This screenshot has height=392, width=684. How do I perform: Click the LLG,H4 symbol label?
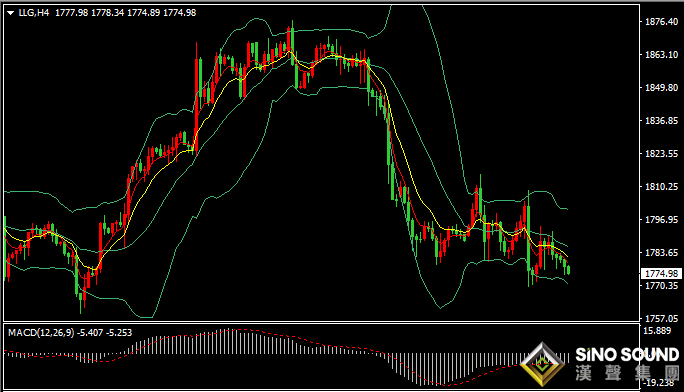34,13
